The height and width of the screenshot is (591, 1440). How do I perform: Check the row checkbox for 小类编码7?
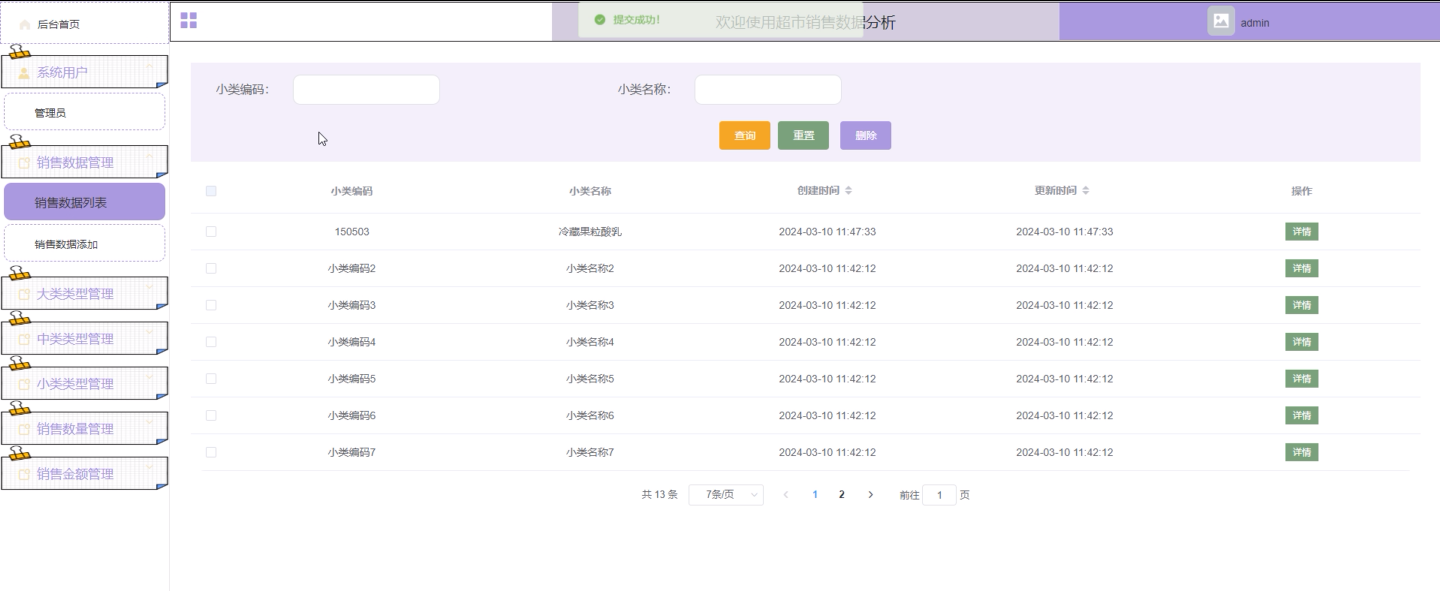pyautogui.click(x=211, y=452)
